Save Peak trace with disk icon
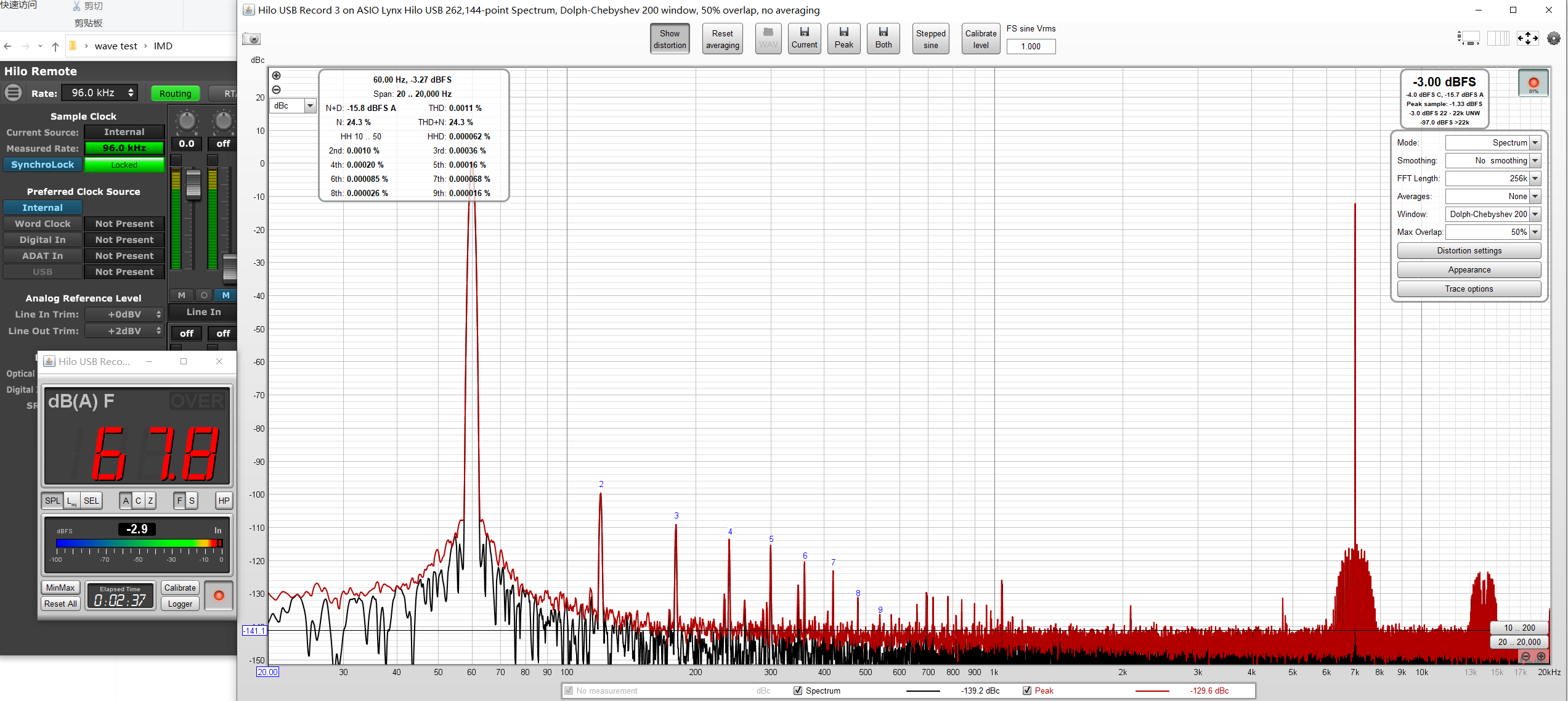The height and width of the screenshot is (701, 1568). click(844, 38)
